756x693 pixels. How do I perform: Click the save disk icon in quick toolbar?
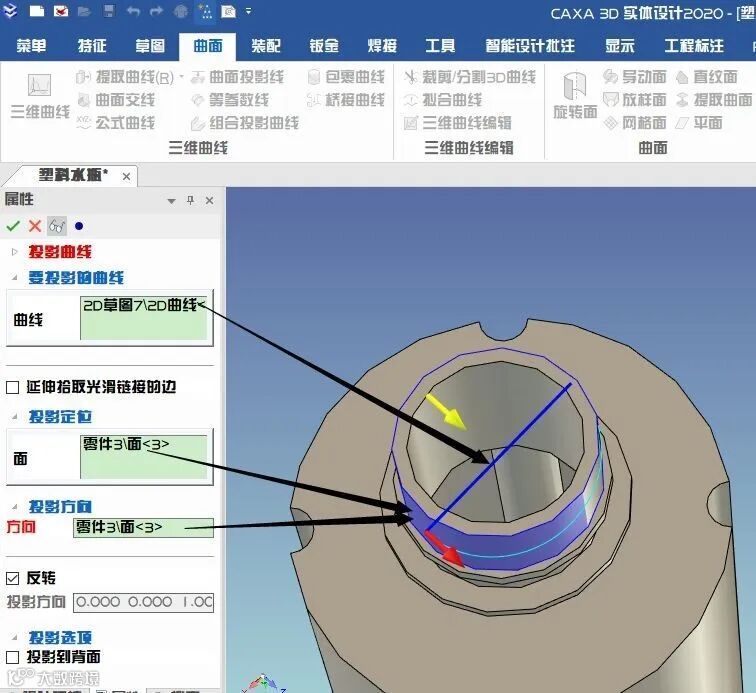[109, 11]
